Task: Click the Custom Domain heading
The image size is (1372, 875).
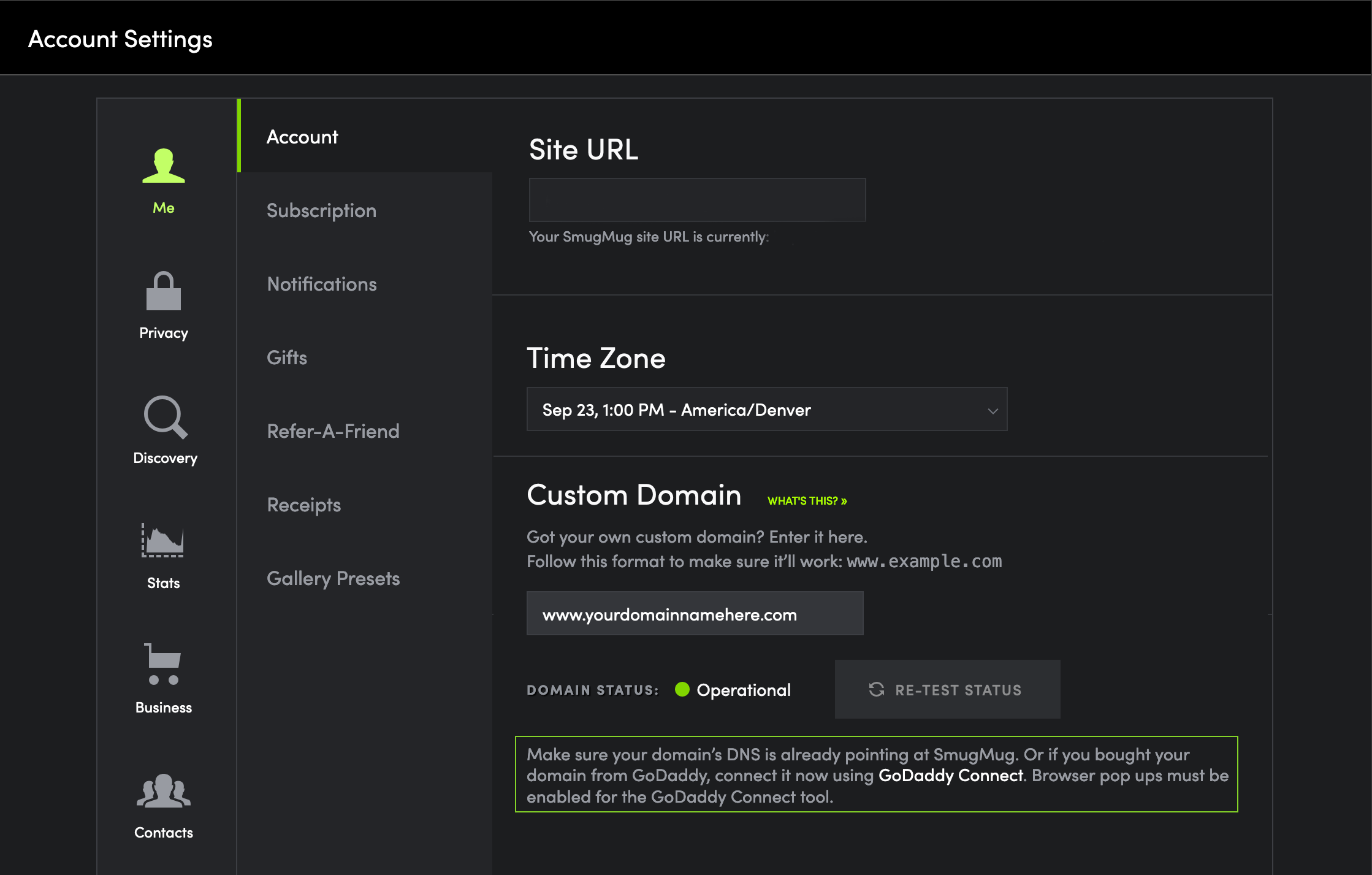Action: click(634, 495)
